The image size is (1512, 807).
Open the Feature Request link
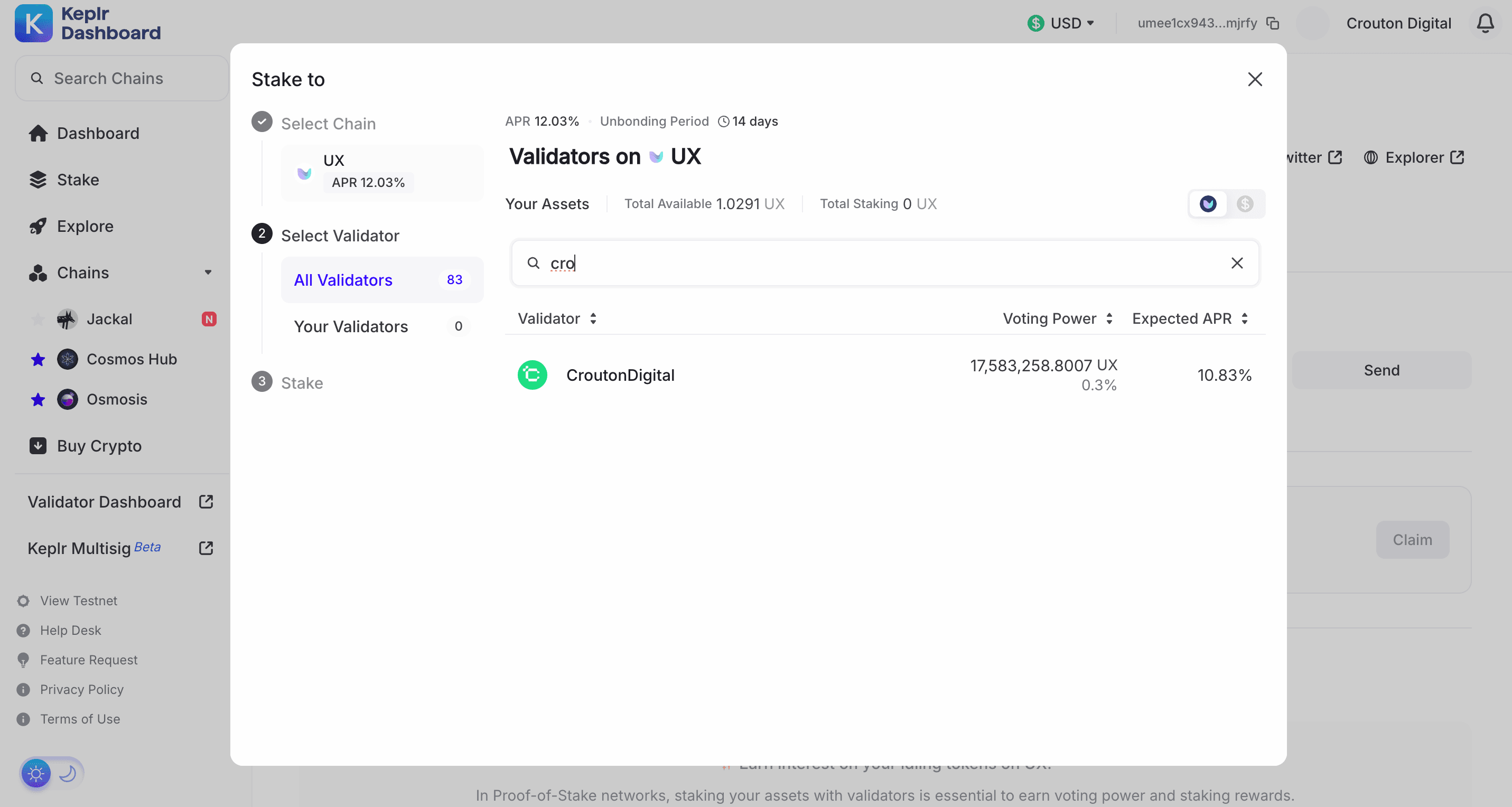tap(89, 660)
